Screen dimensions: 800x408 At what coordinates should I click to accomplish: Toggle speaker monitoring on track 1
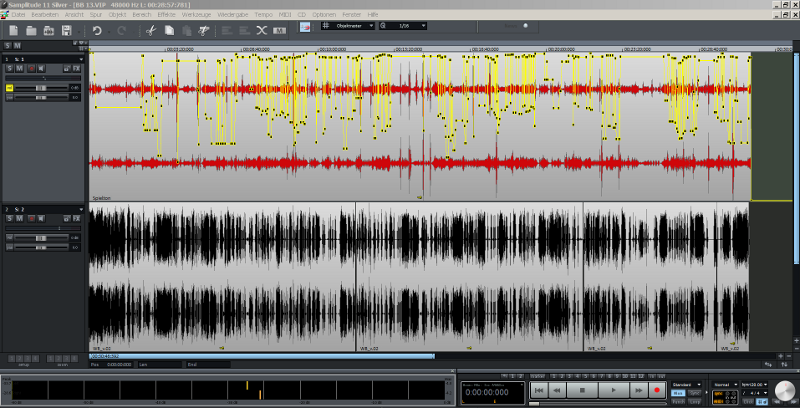(x=41, y=68)
